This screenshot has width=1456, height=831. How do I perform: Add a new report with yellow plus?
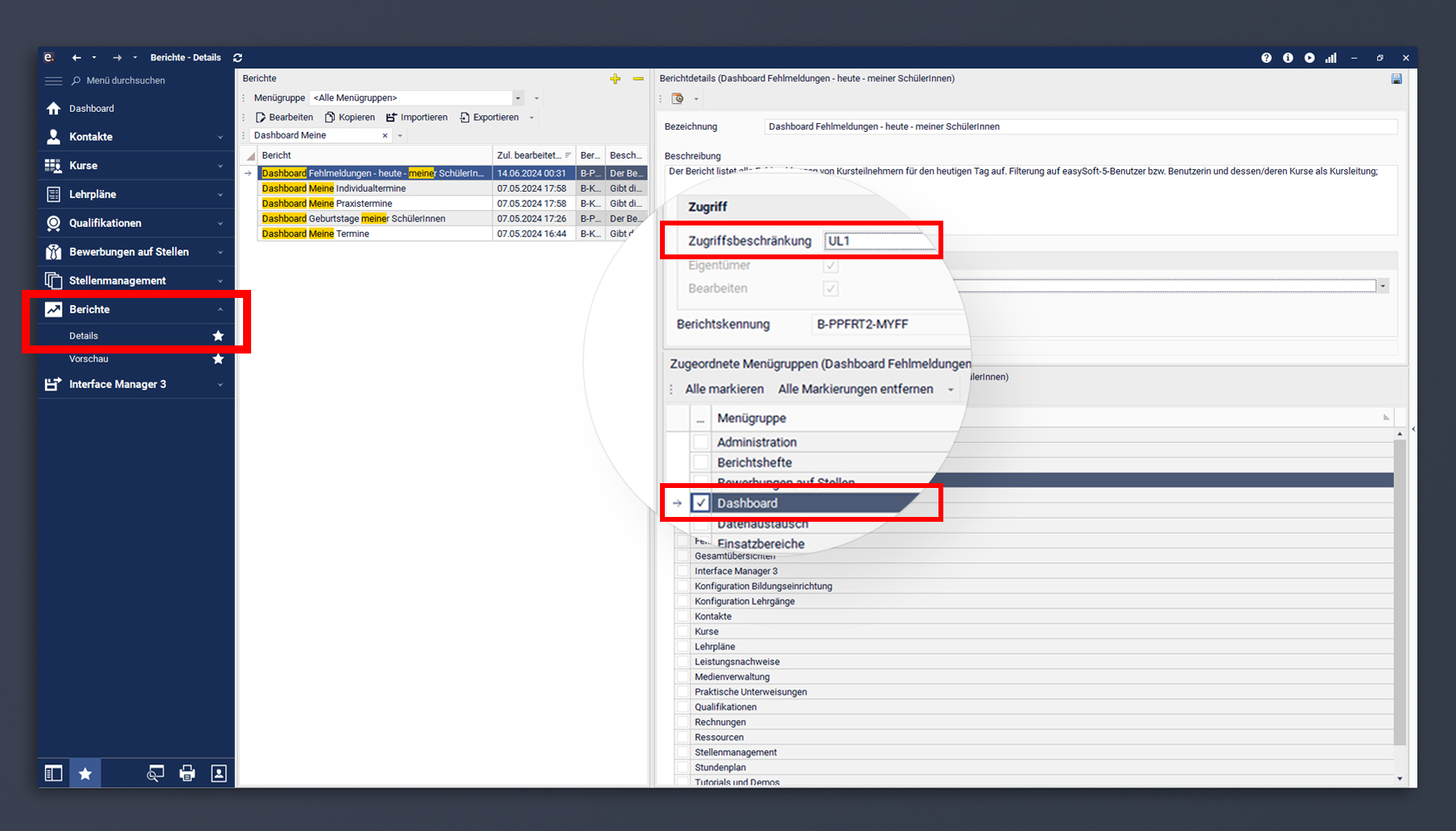click(615, 79)
